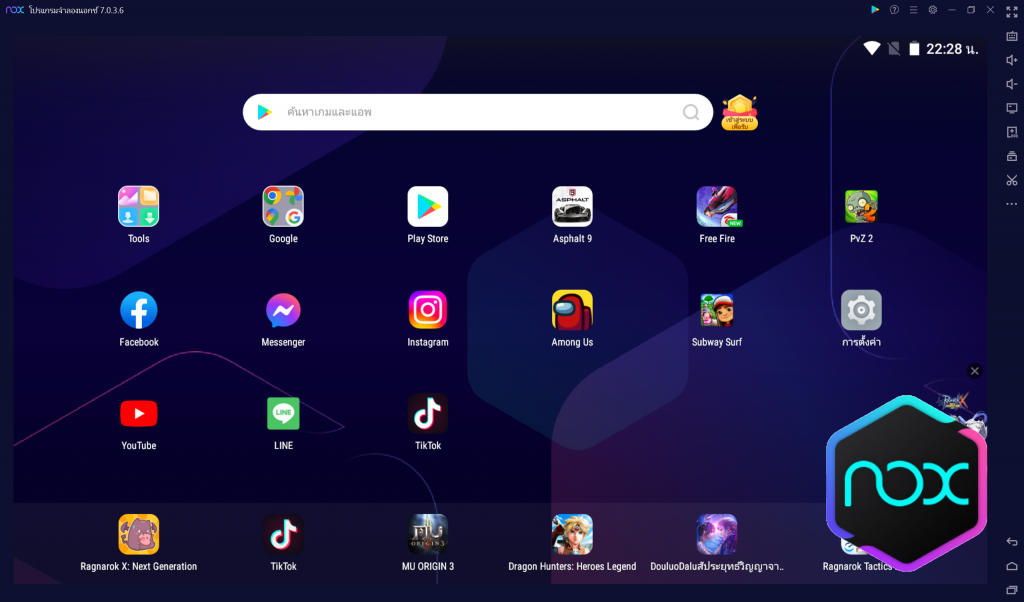The image size is (1024, 602).
Task: Launch the Play Store app
Action: (x=427, y=205)
